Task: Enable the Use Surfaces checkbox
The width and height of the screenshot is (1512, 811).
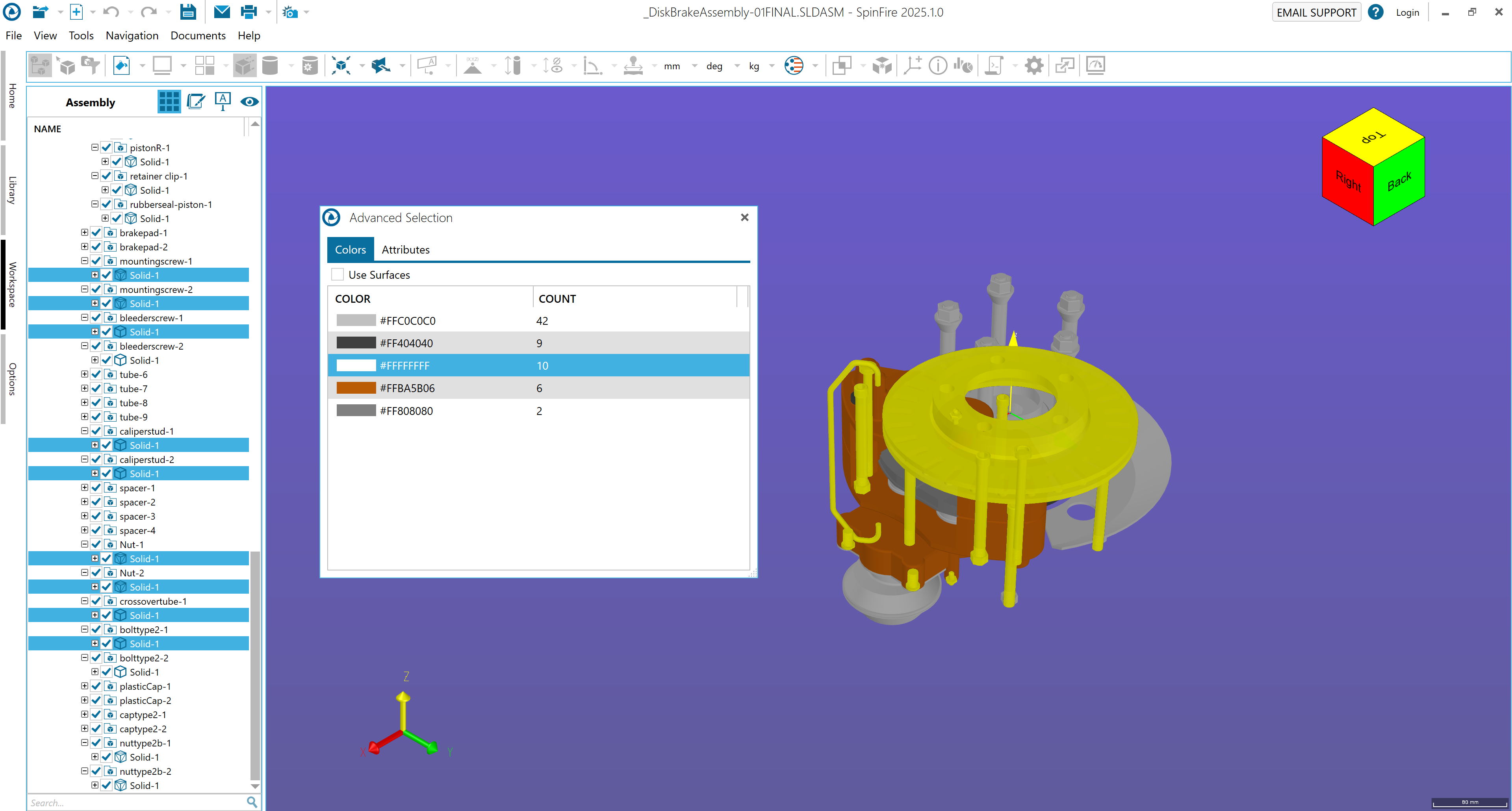Action: (338, 275)
